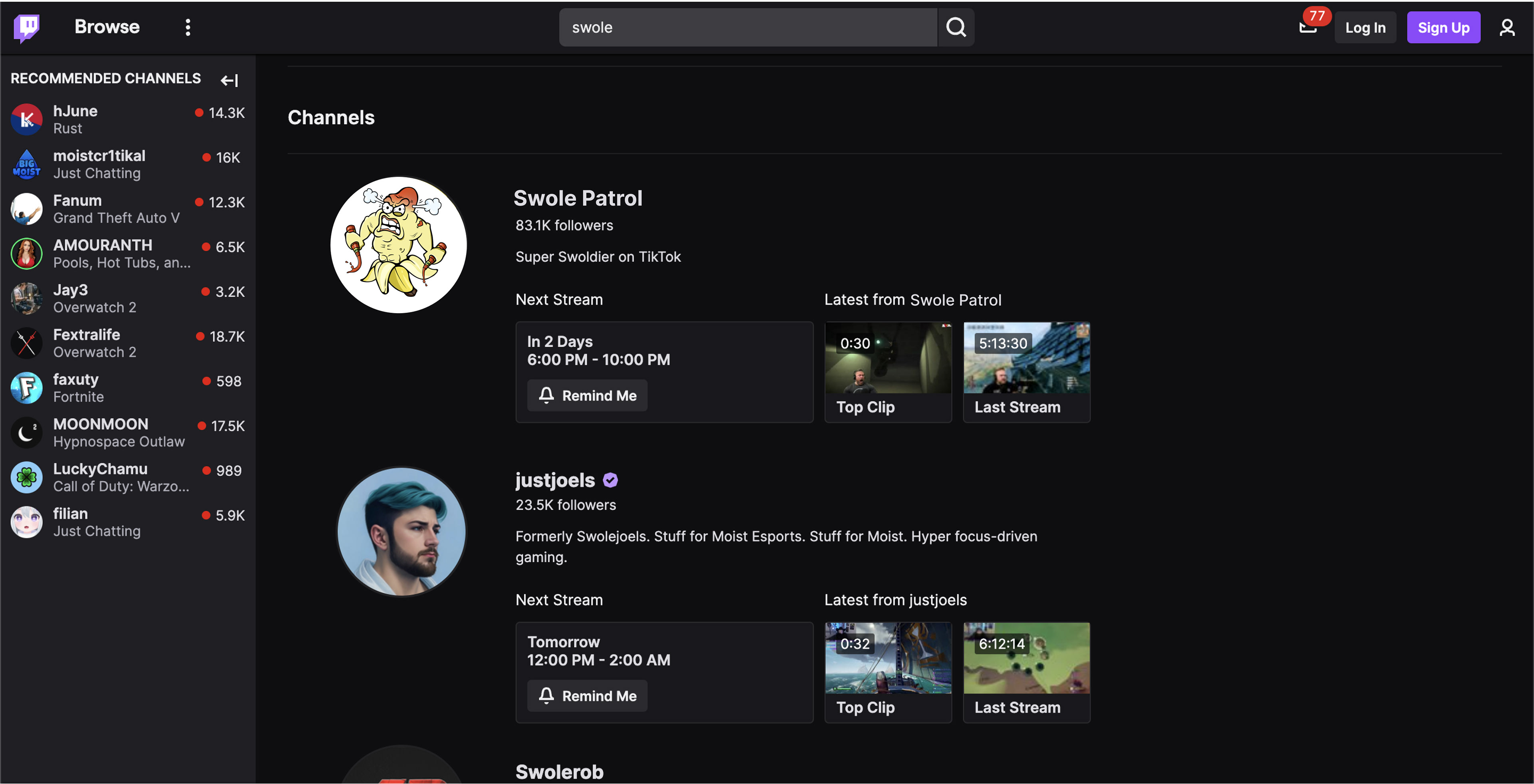Open the user profile icon menu
The image size is (1534, 784).
click(x=1506, y=28)
